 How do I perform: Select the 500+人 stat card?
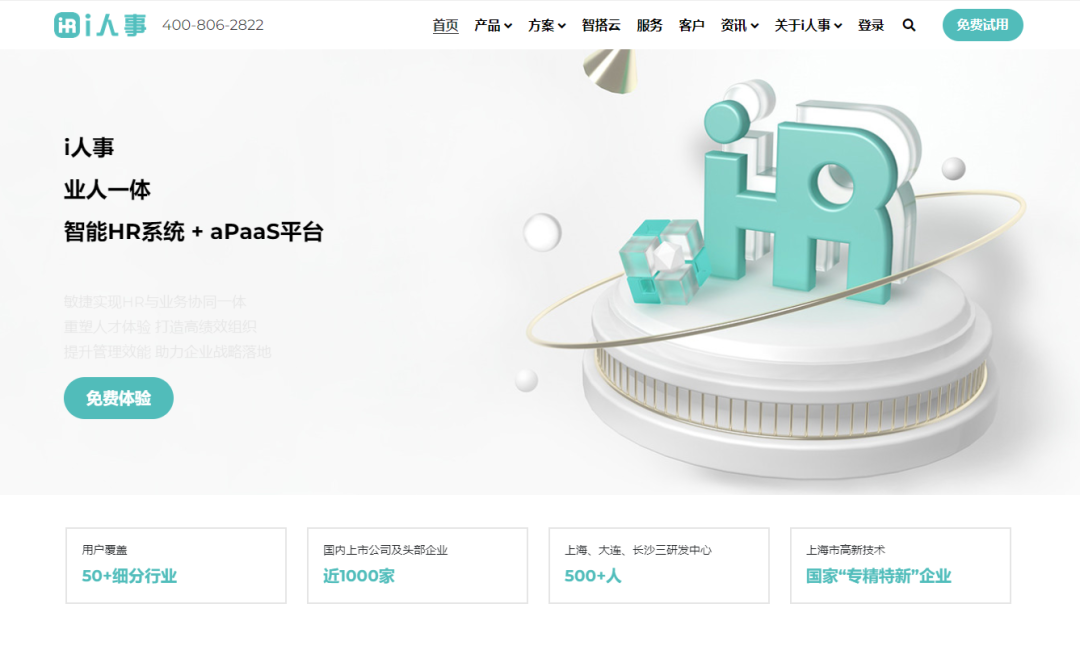pyautogui.click(x=659, y=566)
